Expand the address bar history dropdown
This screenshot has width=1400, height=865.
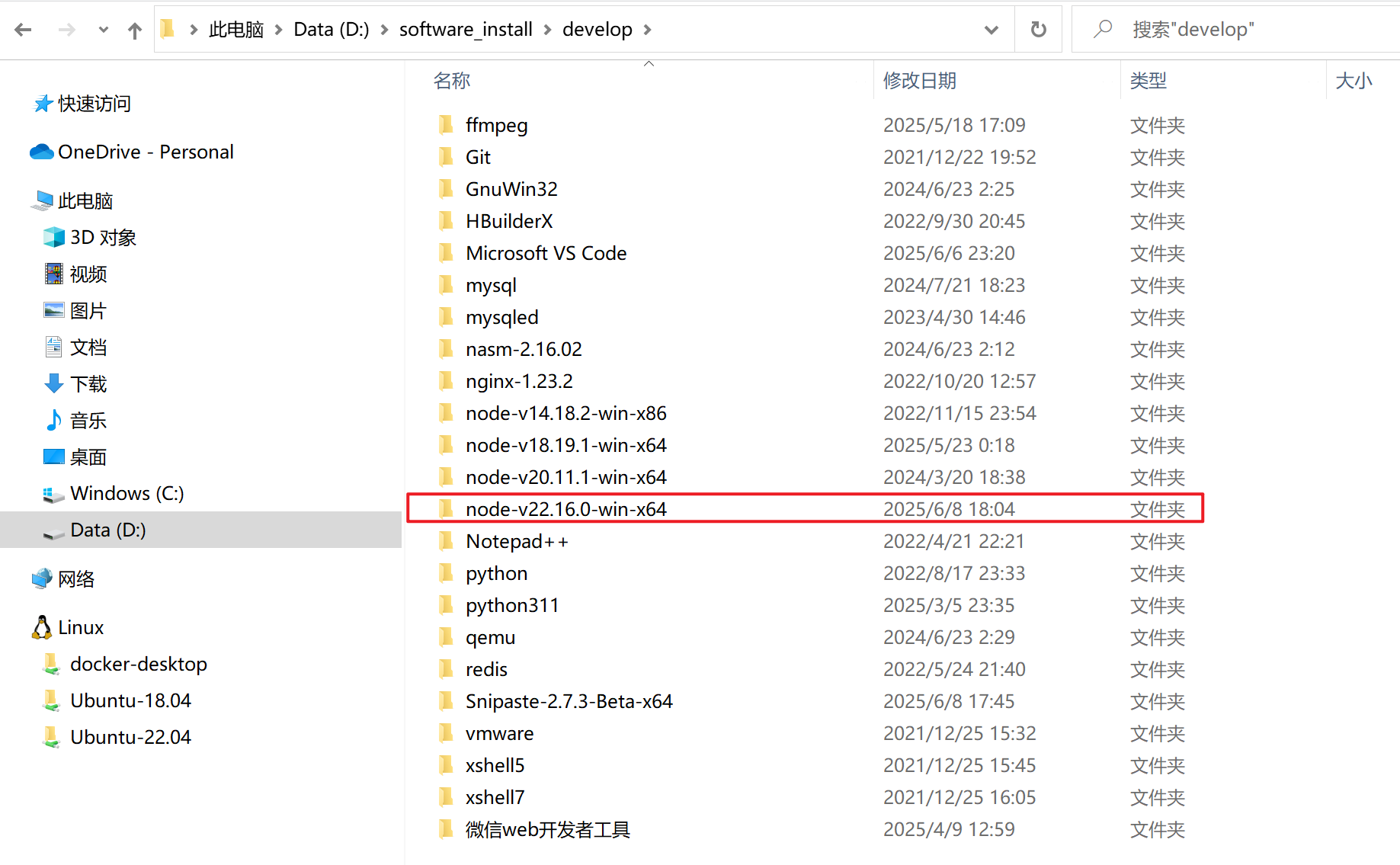[991, 30]
